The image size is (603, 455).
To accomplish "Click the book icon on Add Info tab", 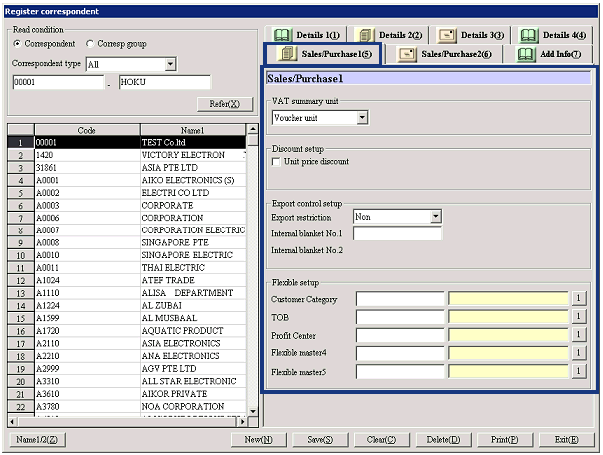I will tap(527, 54).
